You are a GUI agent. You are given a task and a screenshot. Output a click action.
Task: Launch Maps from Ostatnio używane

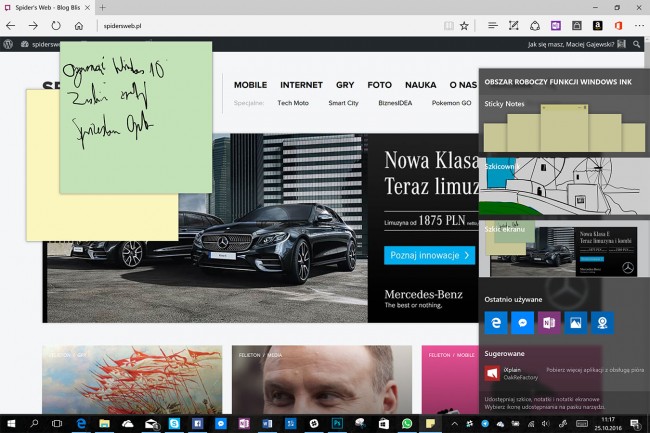point(602,323)
